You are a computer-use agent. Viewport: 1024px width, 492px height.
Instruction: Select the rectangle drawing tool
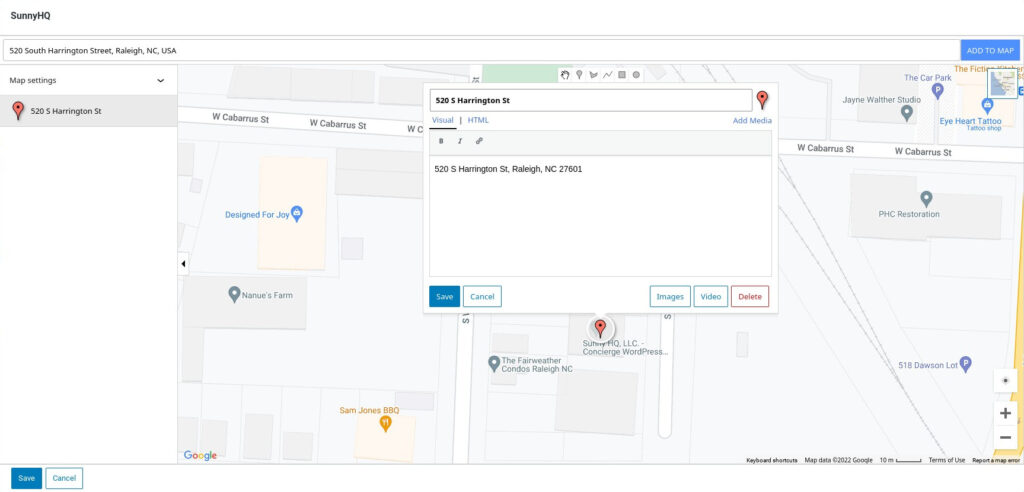click(x=621, y=74)
